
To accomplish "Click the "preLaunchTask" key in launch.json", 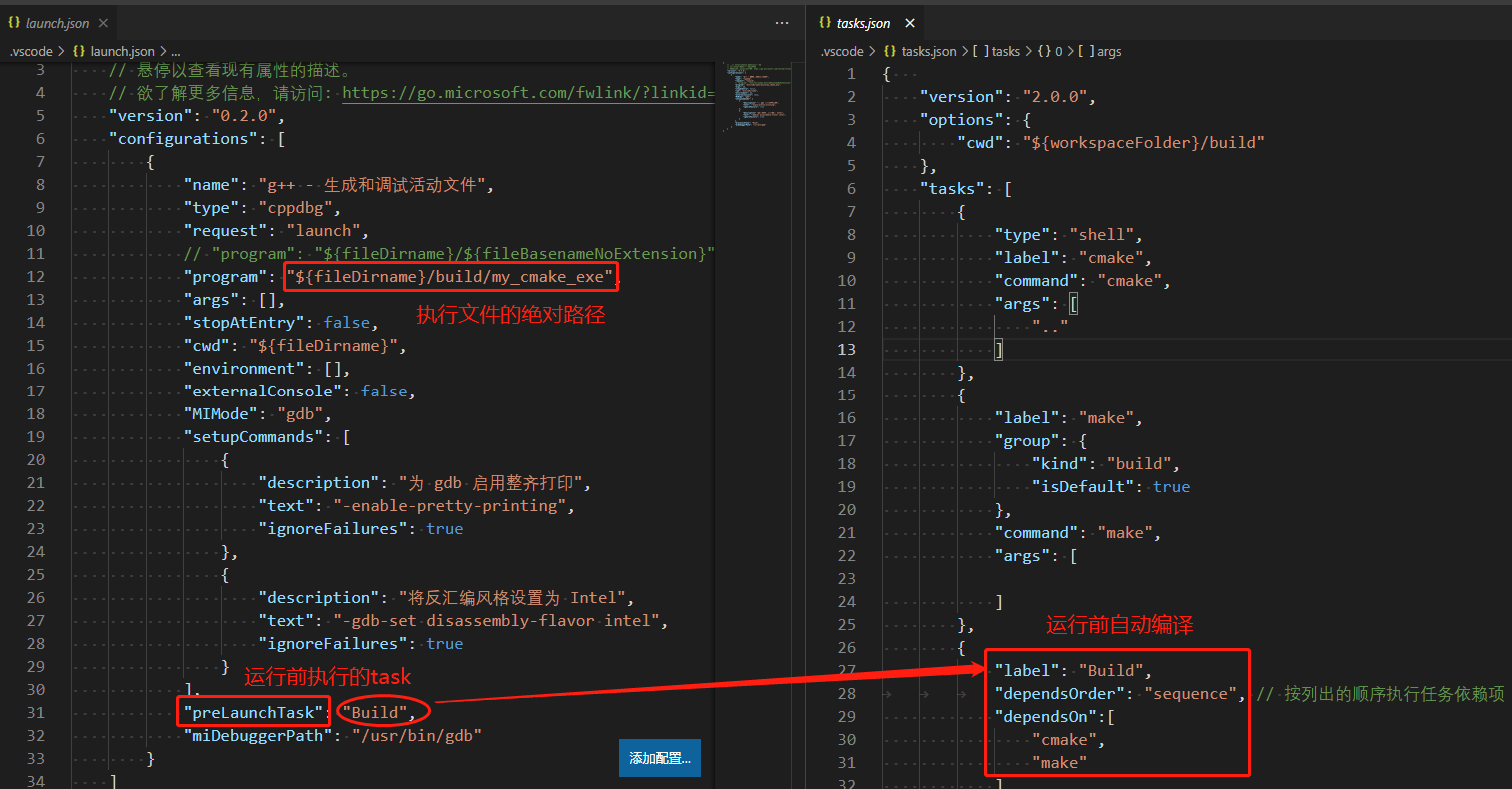I will tap(254, 712).
